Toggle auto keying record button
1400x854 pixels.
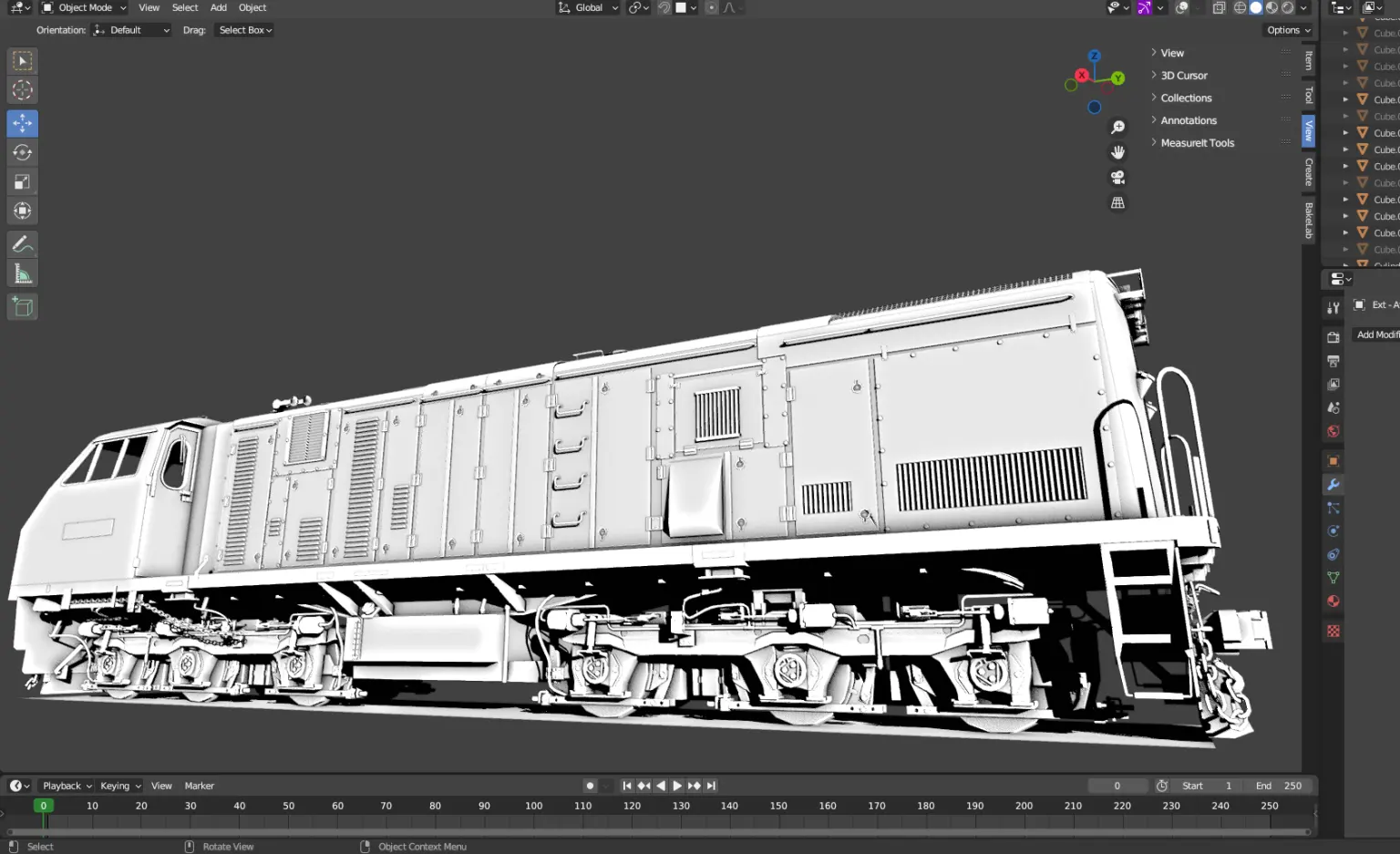591,786
